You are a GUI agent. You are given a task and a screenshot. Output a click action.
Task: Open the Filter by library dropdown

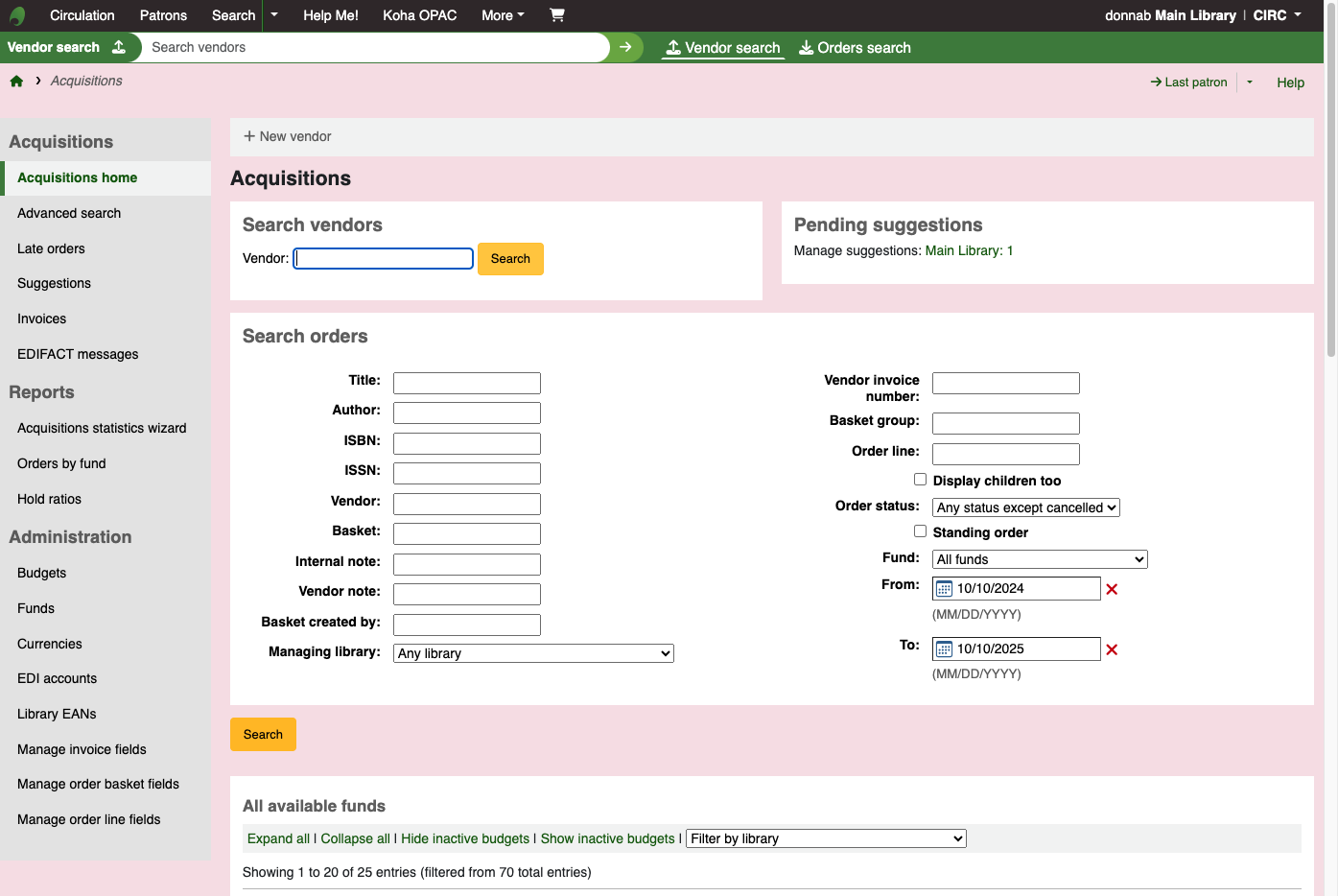pyautogui.click(x=826, y=838)
